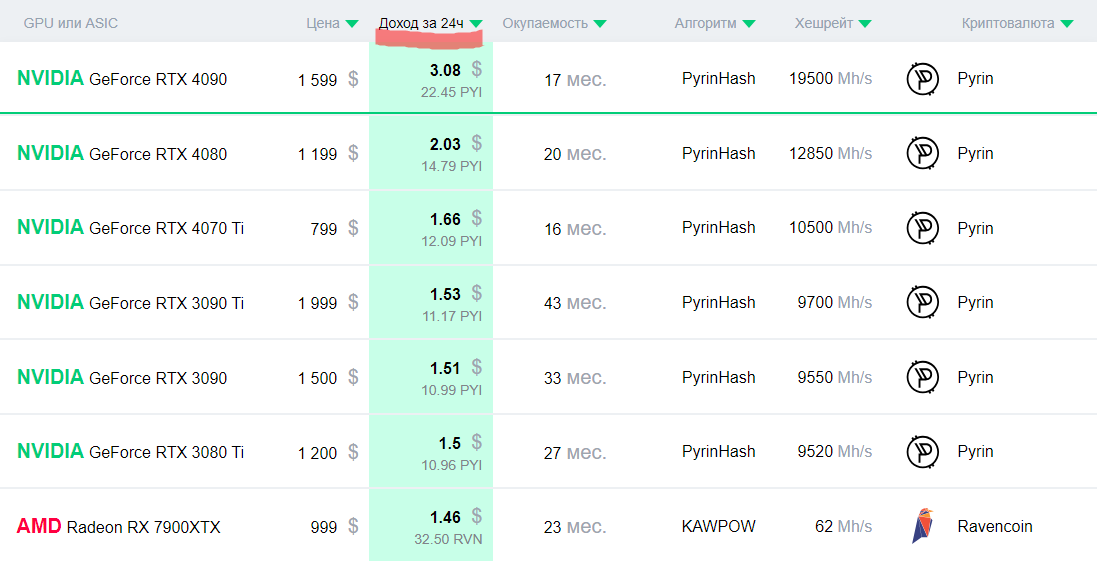Click Pyrin name in RTX 3080 Ti row
The width and height of the screenshot is (1097, 561).
pyautogui.click(x=975, y=452)
